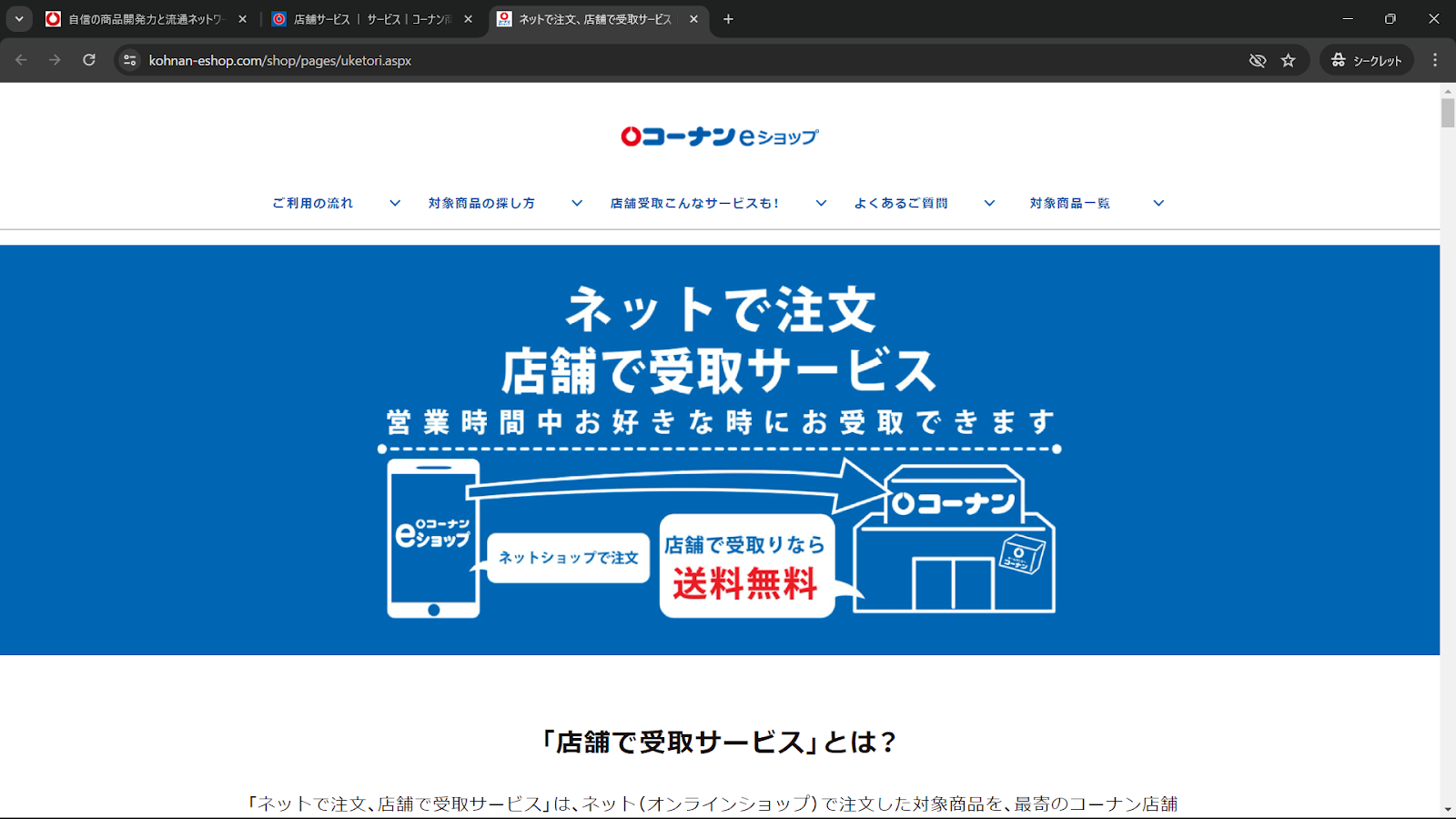Click the page vertical scrollbar thumb
The image size is (1456, 819).
click(x=1448, y=113)
